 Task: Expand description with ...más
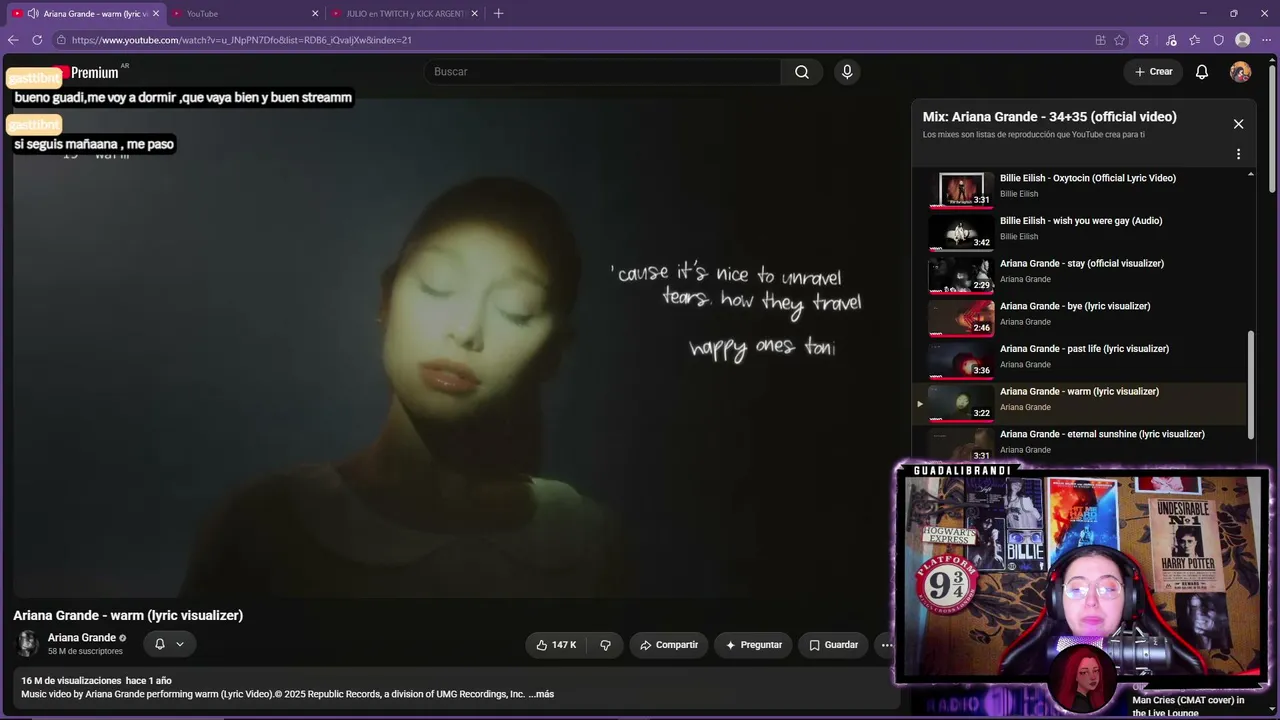pos(541,694)
